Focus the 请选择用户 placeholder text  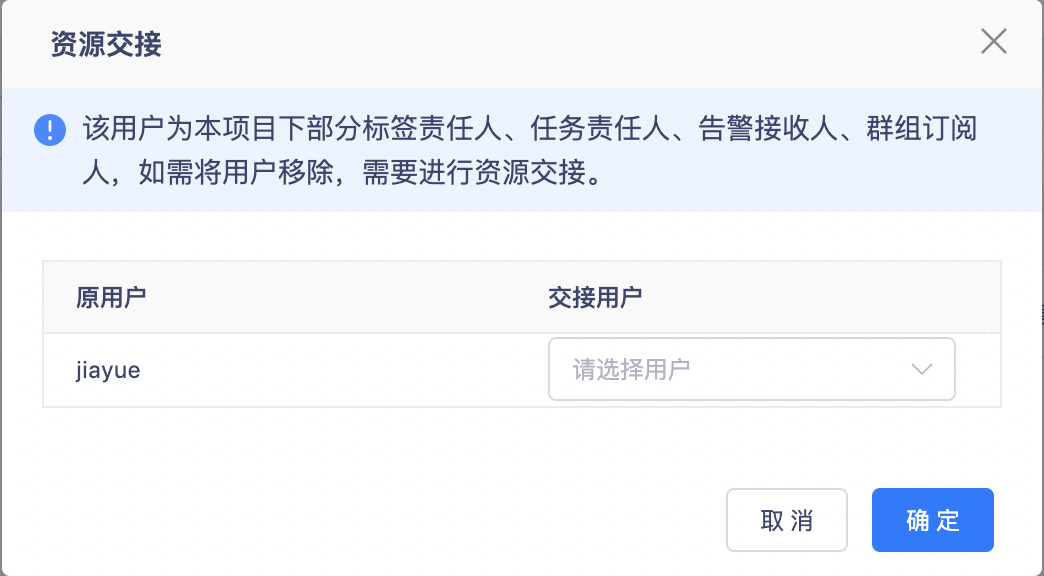click(631, 369)
